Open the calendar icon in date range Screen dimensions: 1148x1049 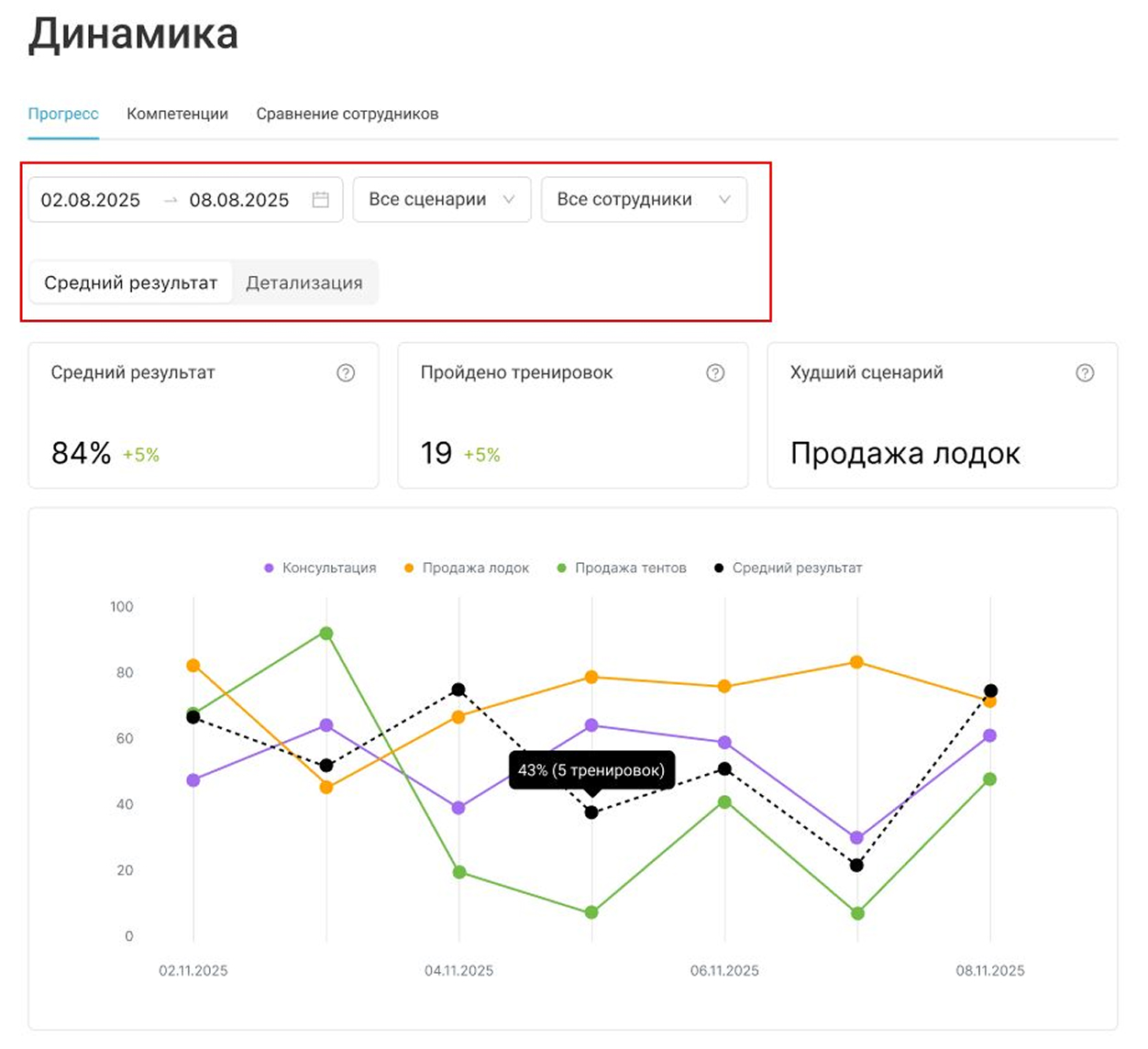(x=320, y=200)
